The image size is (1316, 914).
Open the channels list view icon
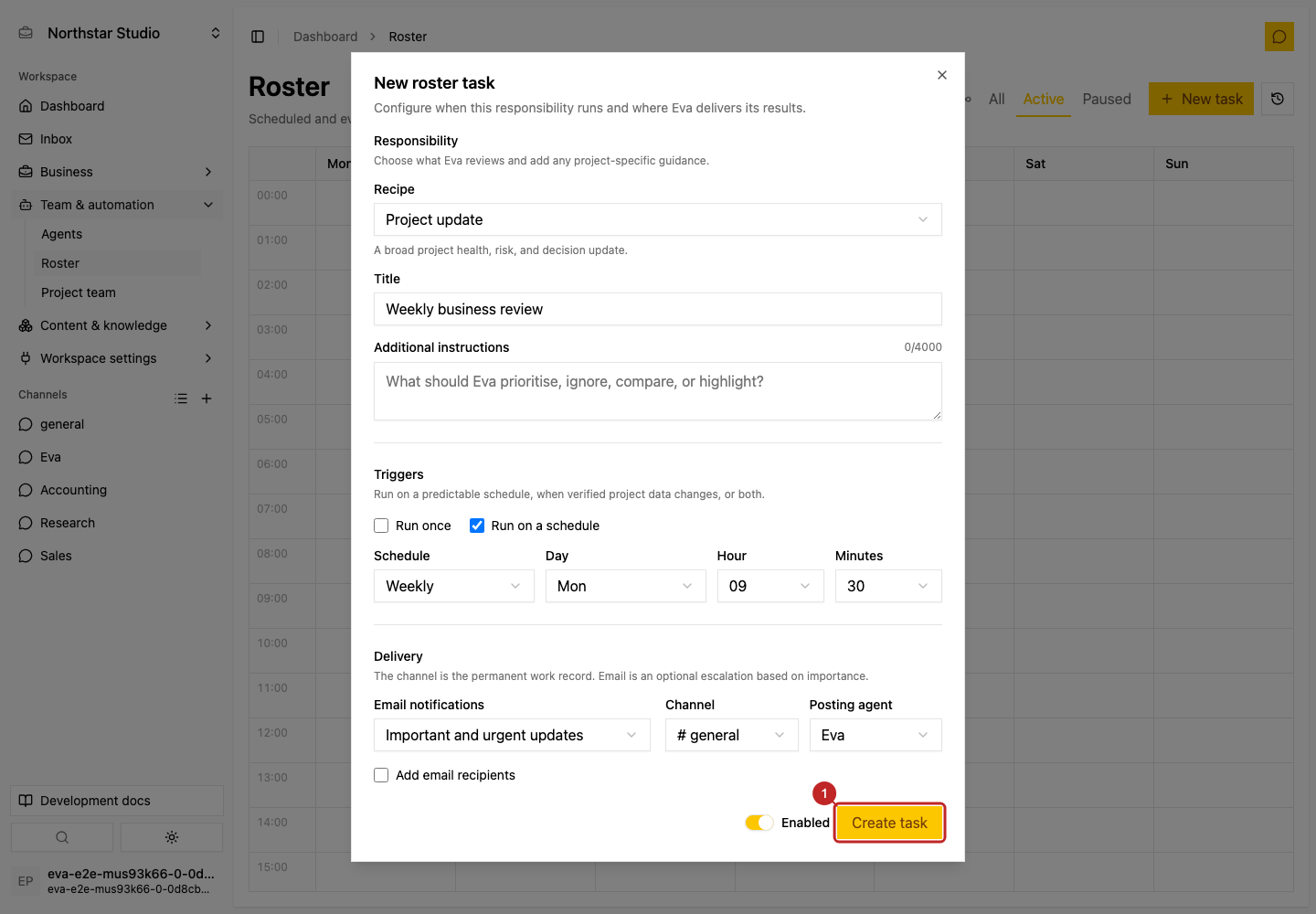181,399
